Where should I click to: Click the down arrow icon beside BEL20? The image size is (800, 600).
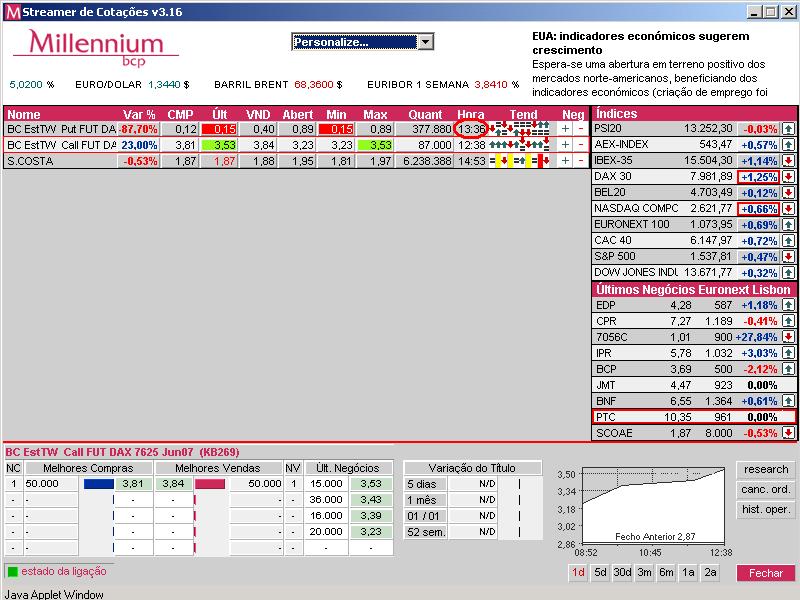point(788,193)
